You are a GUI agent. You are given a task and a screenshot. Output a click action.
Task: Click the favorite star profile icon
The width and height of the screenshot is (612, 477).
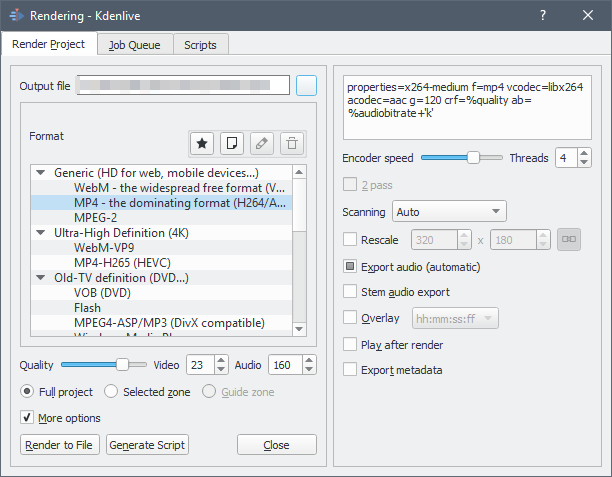(x=201, y=144)
